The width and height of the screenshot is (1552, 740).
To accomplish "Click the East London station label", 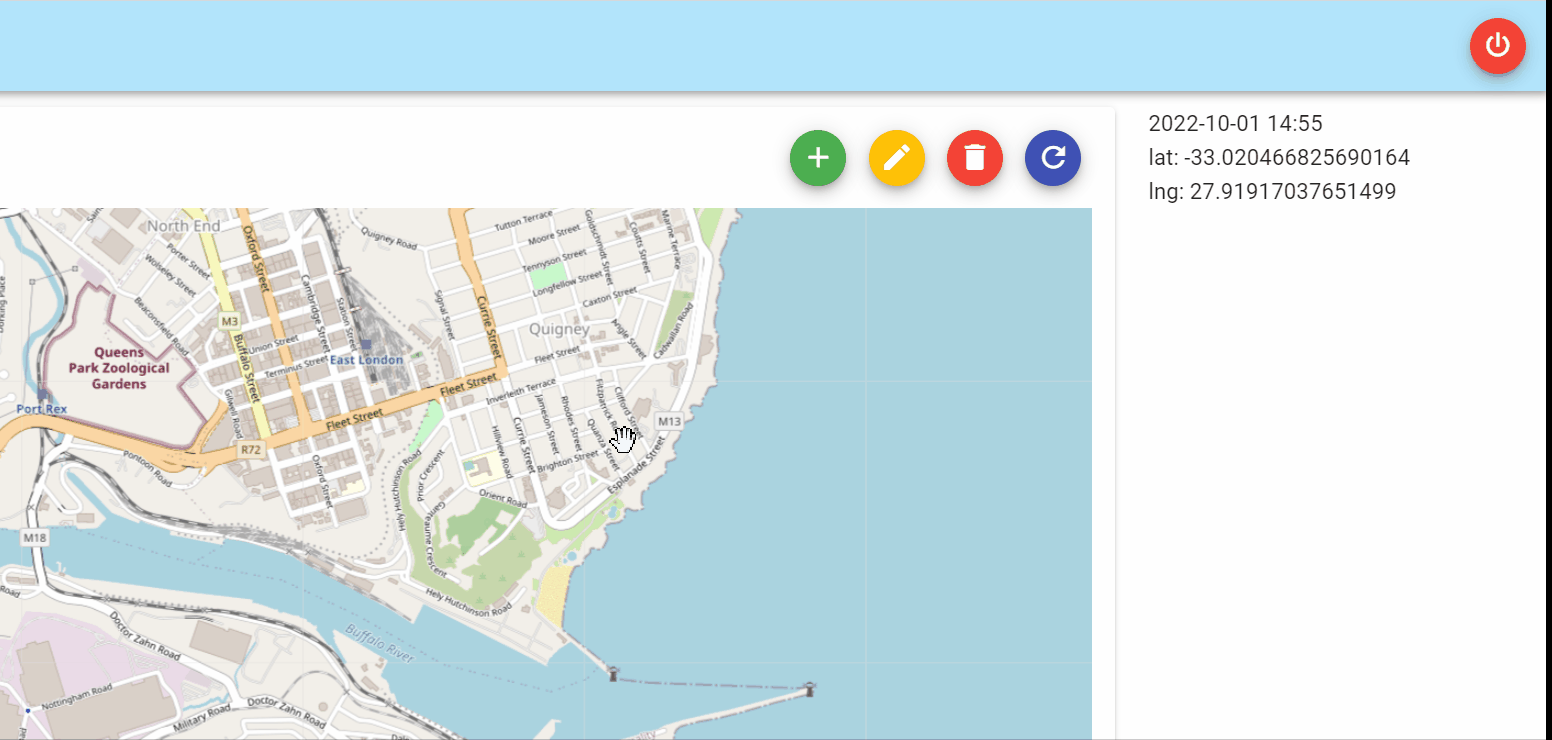I will 367,360.
